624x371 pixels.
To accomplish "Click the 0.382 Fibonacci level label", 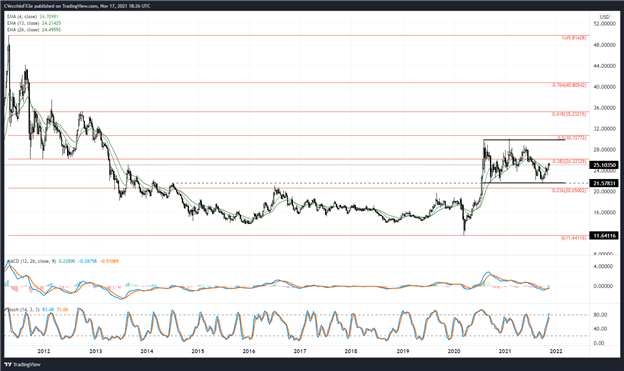I will 569,162.
